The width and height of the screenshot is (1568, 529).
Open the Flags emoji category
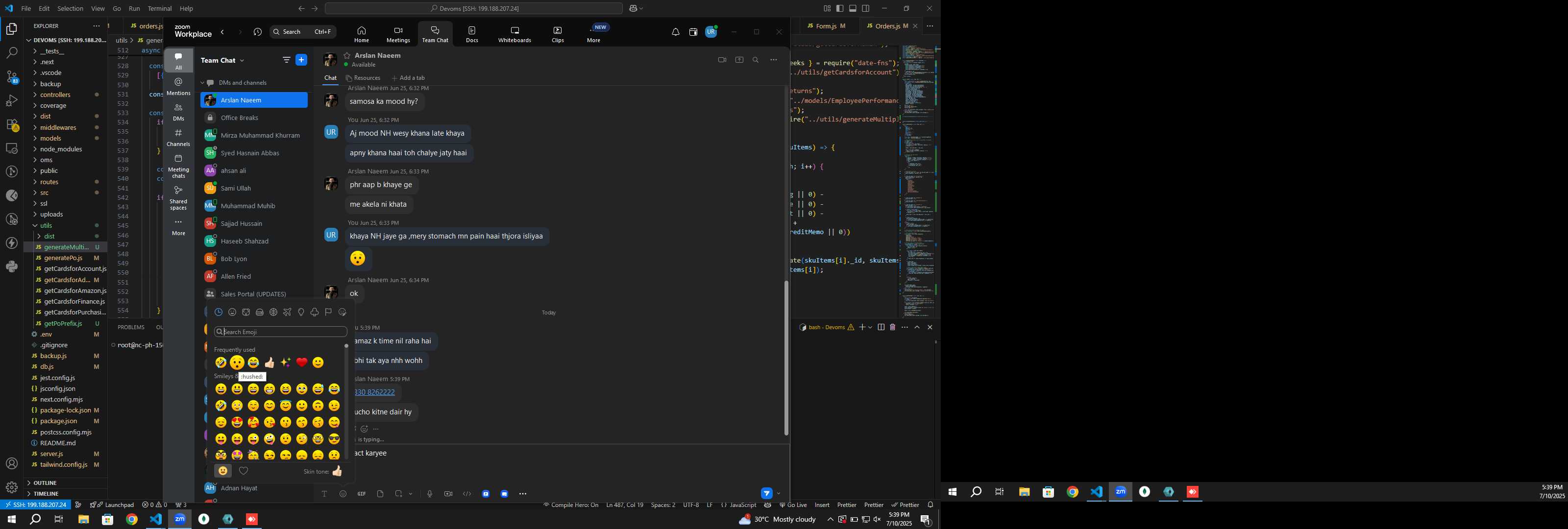[x=329, y=312]
